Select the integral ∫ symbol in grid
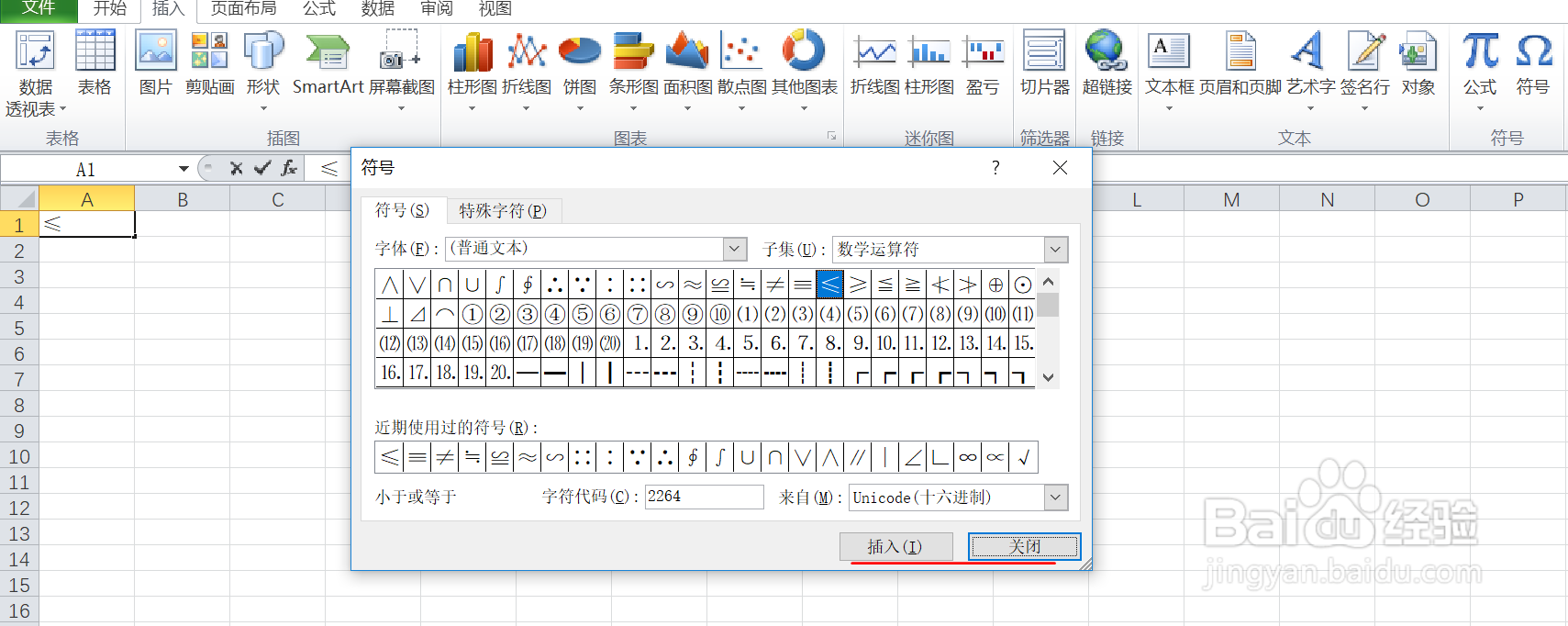Screen dimensions: 1568x626 pos(500,285)
